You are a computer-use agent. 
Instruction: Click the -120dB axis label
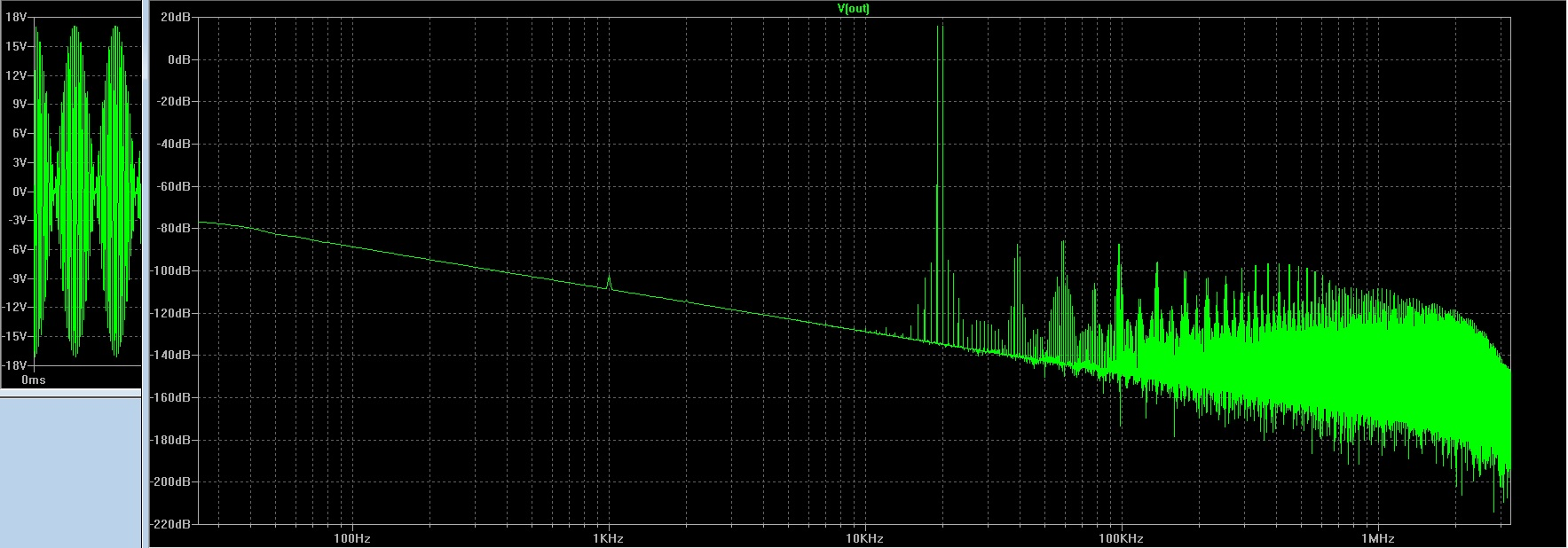(x=171, y=313)
